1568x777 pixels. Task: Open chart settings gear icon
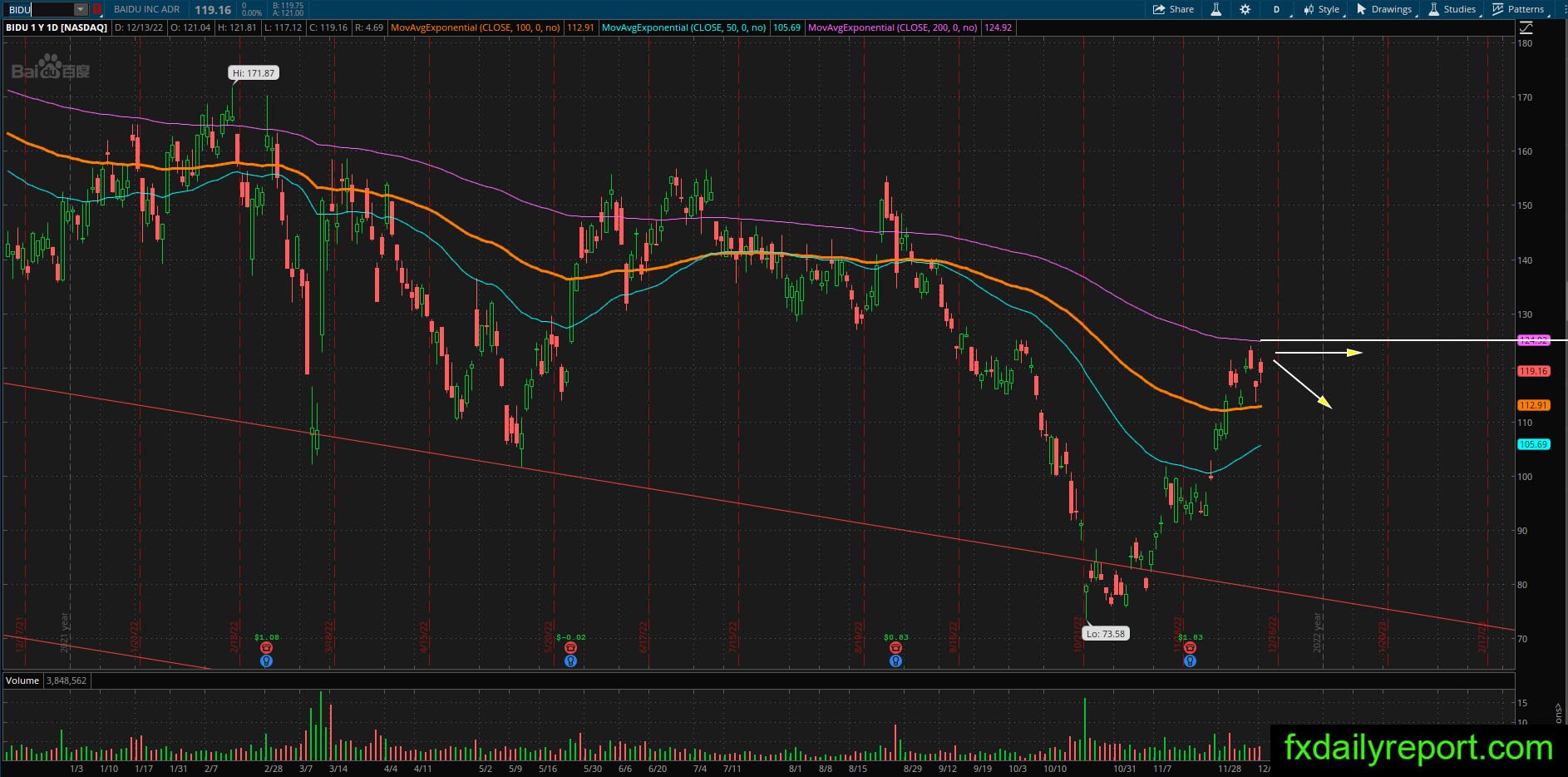[x=1245, y=9]
